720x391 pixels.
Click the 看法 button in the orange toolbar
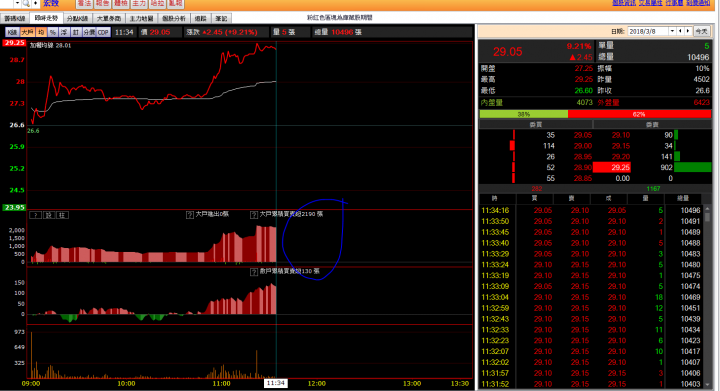[x=84, y=4]
